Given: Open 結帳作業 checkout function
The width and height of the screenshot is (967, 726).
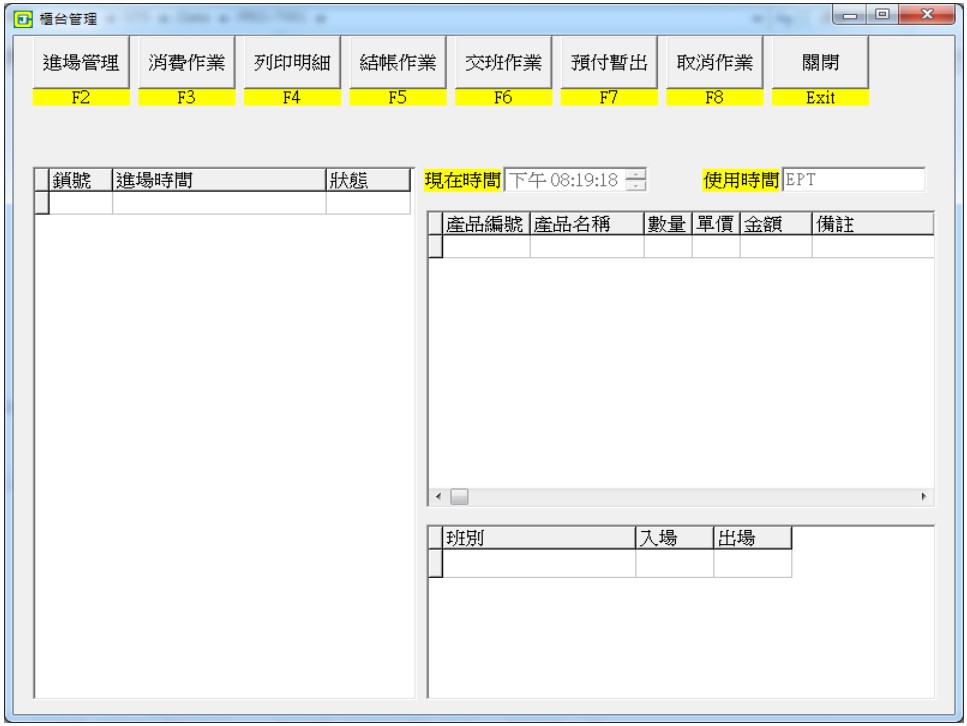Looking at the screenshot, I should [398, 64].
